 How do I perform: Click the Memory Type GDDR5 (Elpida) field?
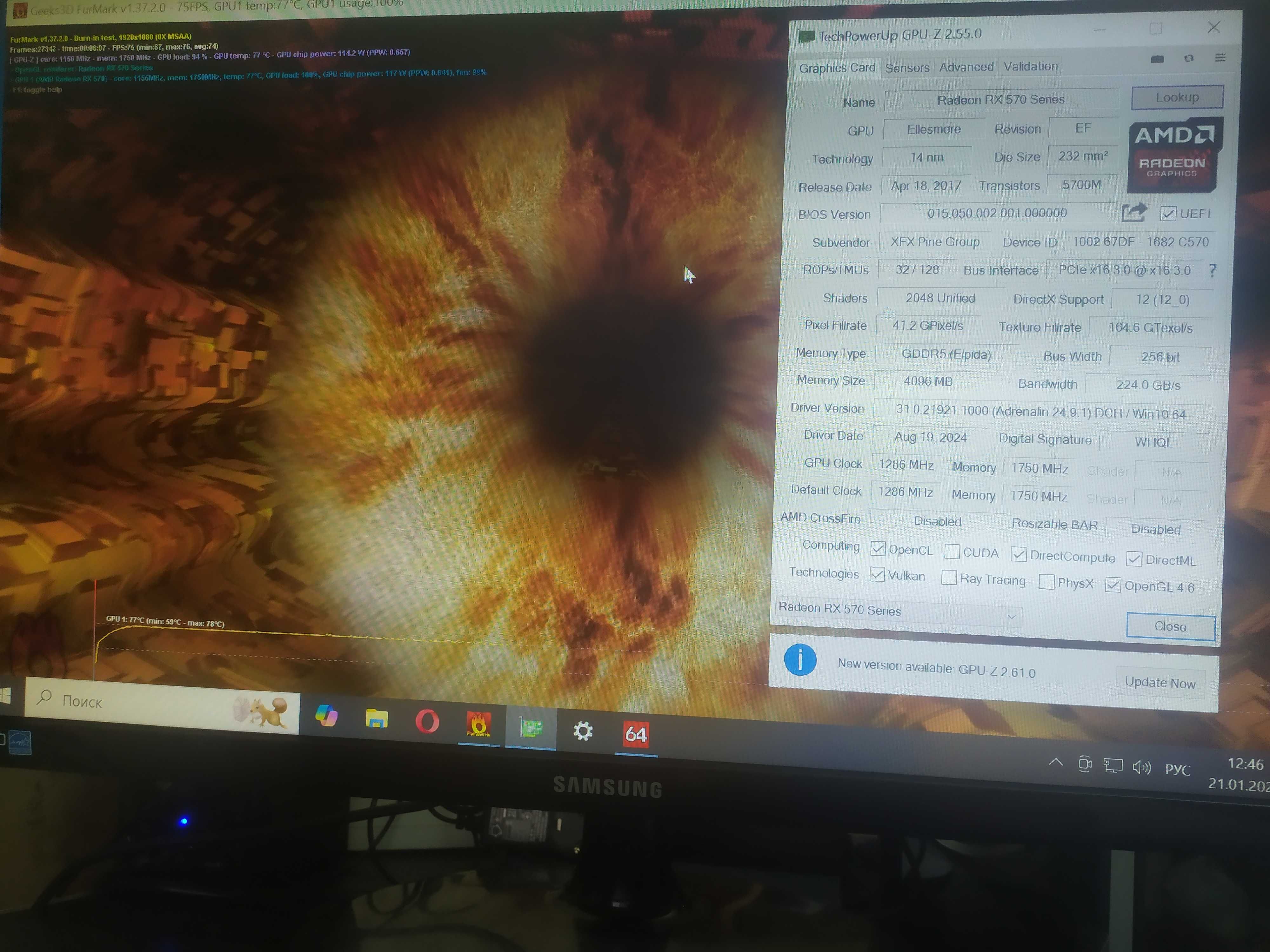[946, 354]
